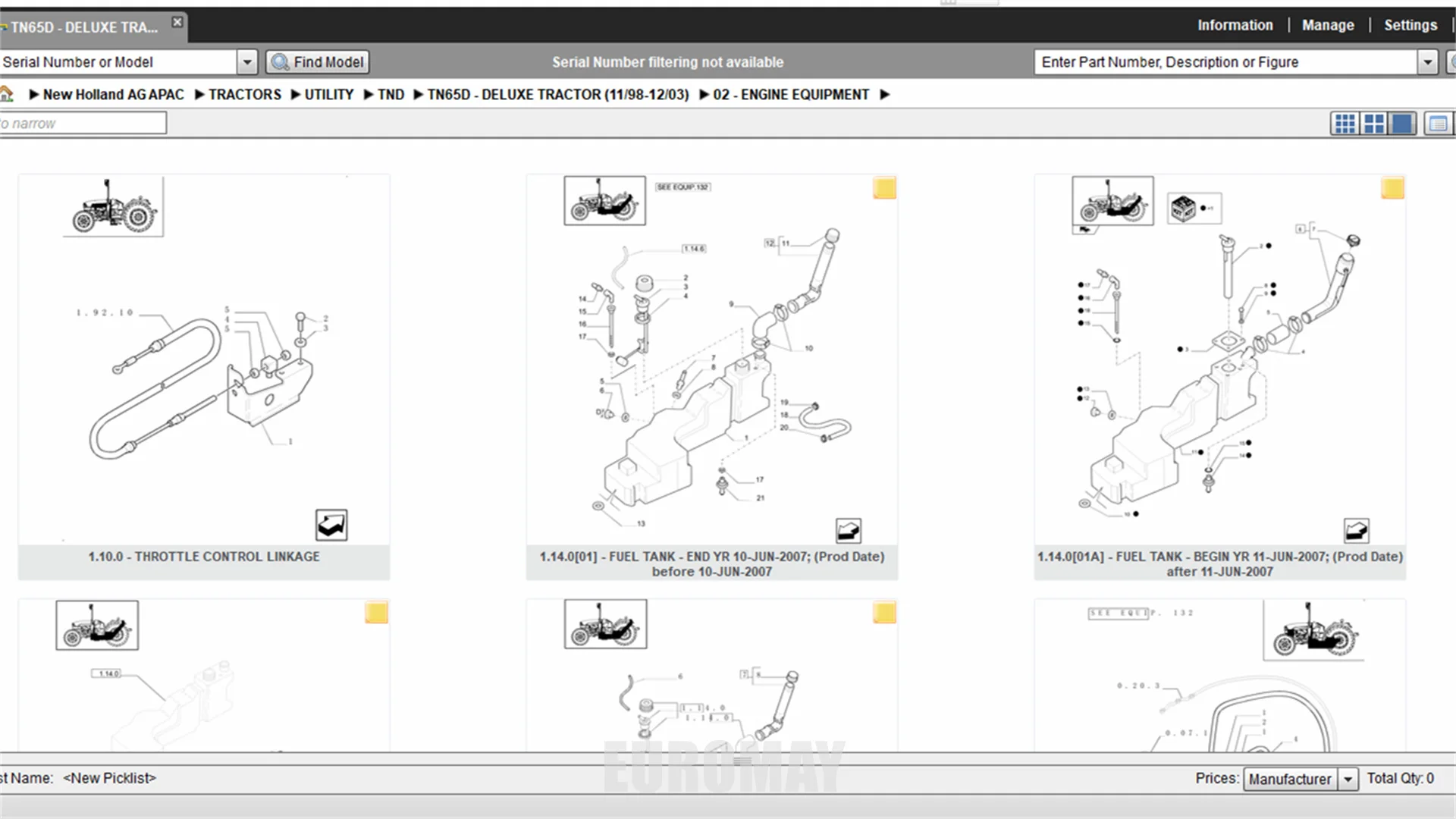Select the large single thumbnail view
Image resolution: width=1456 pixels, height=819 pixels.
pyautogui.click(x=1402, y=124)
